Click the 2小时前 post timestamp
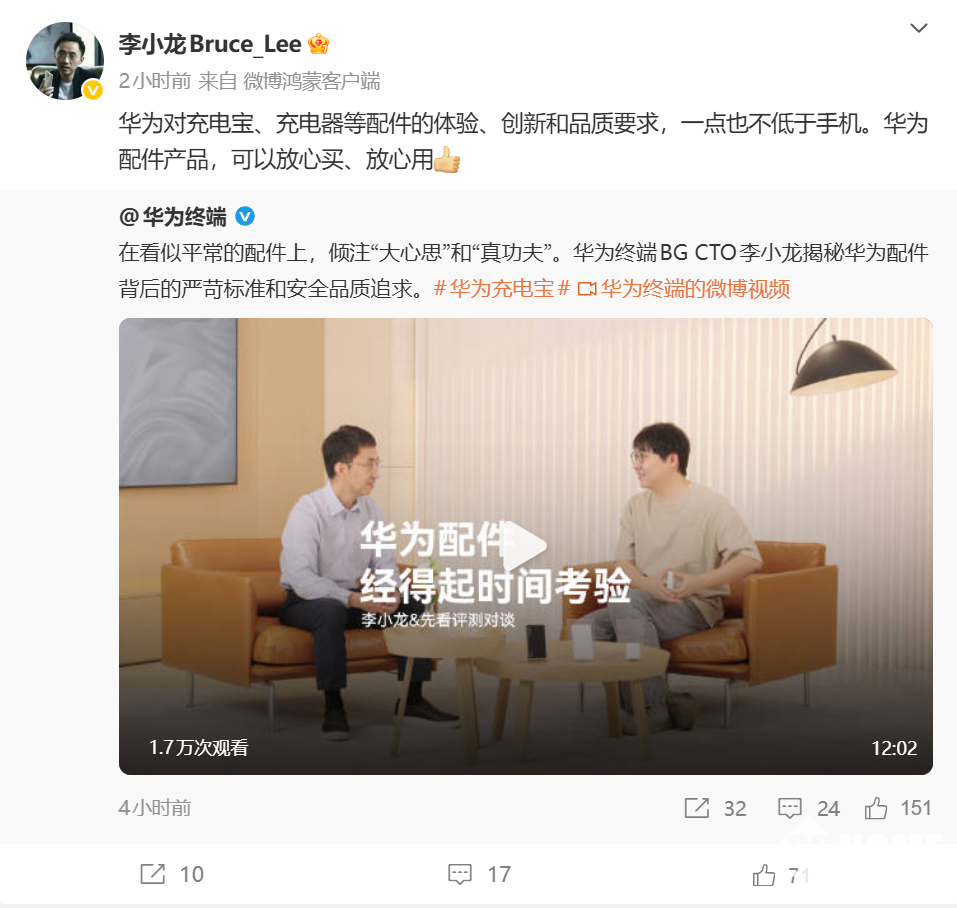957x908 pixels. tap(155, 81)
